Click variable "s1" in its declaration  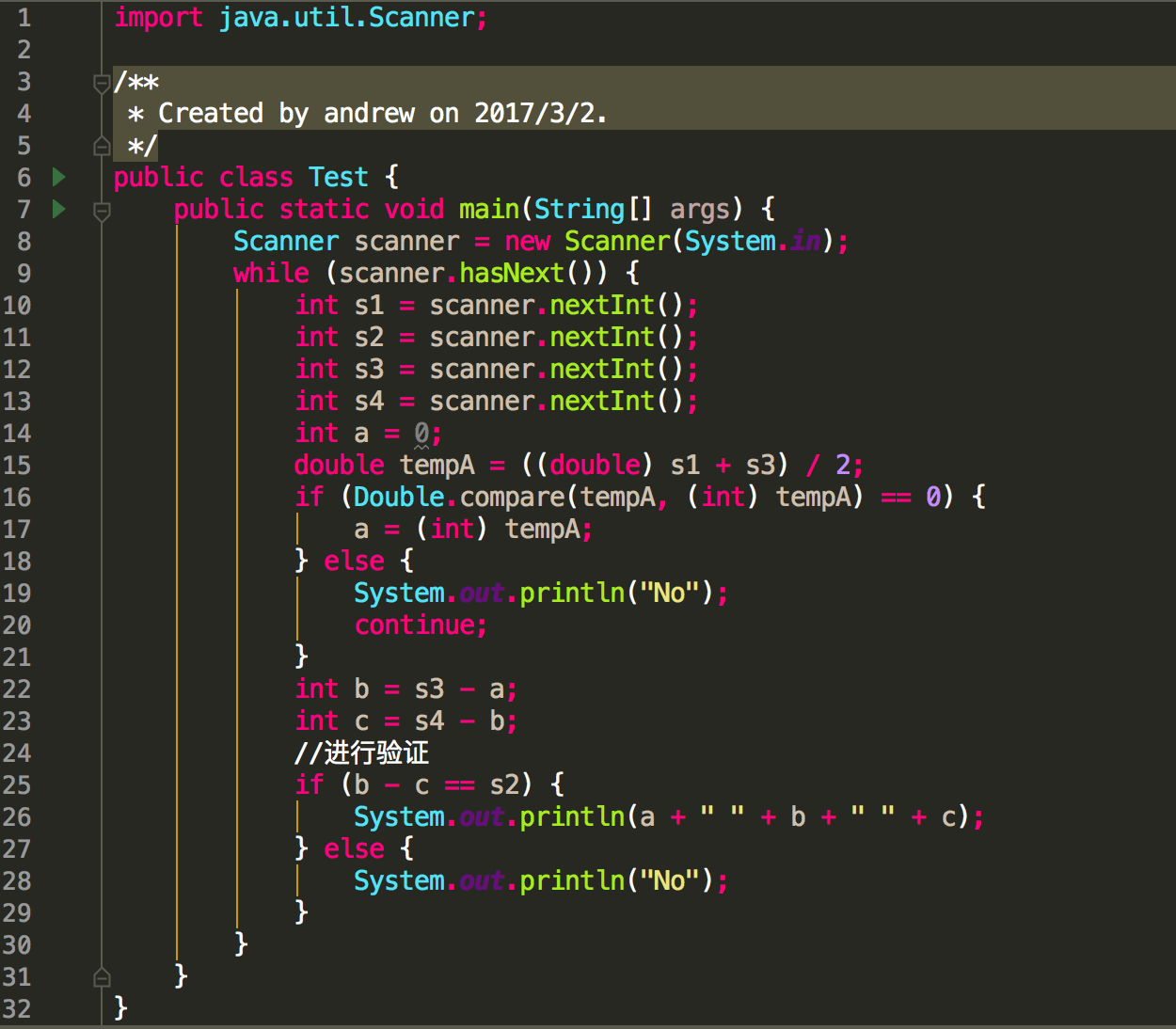tap(369, 305)
